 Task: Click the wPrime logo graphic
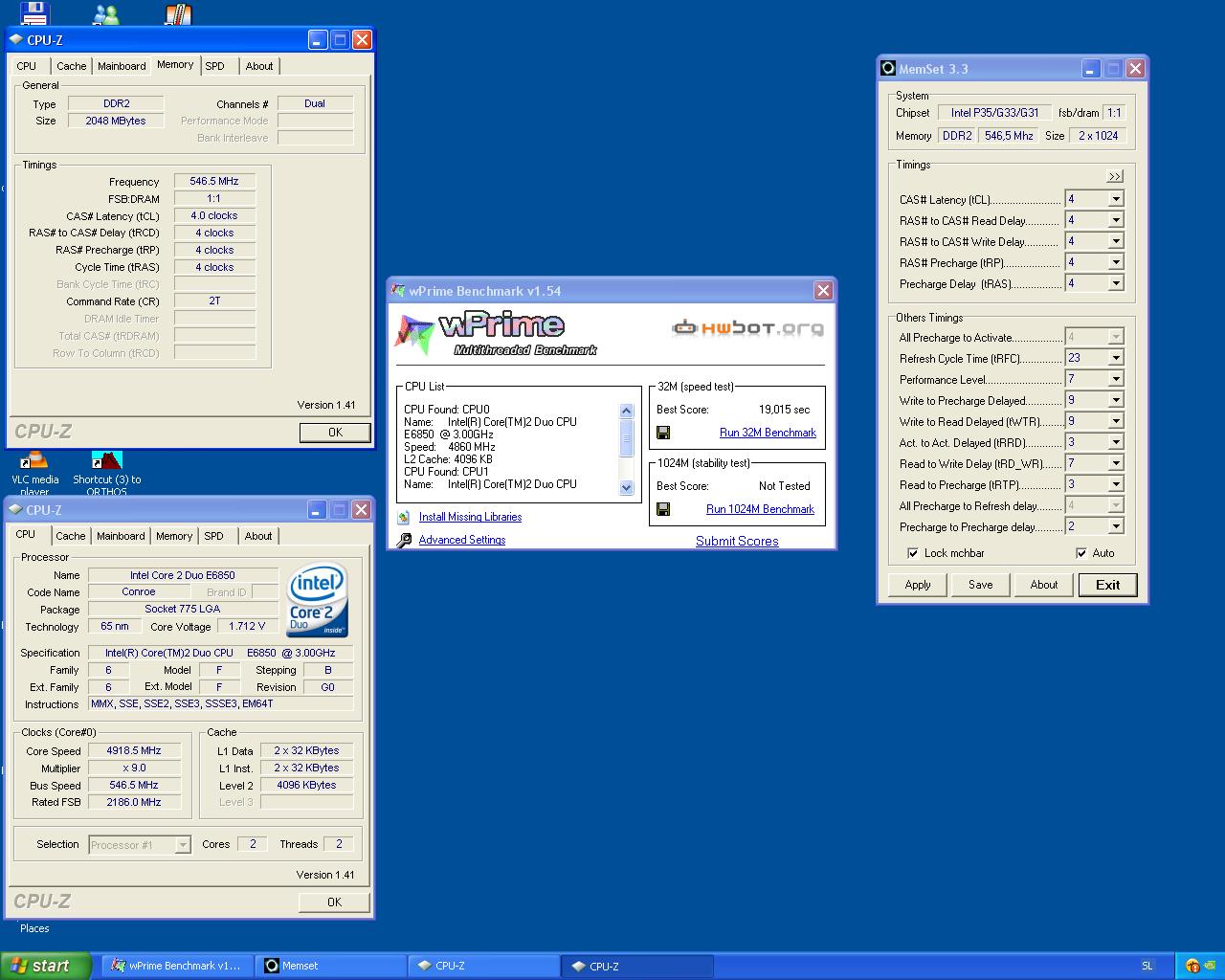coord(495,333)
